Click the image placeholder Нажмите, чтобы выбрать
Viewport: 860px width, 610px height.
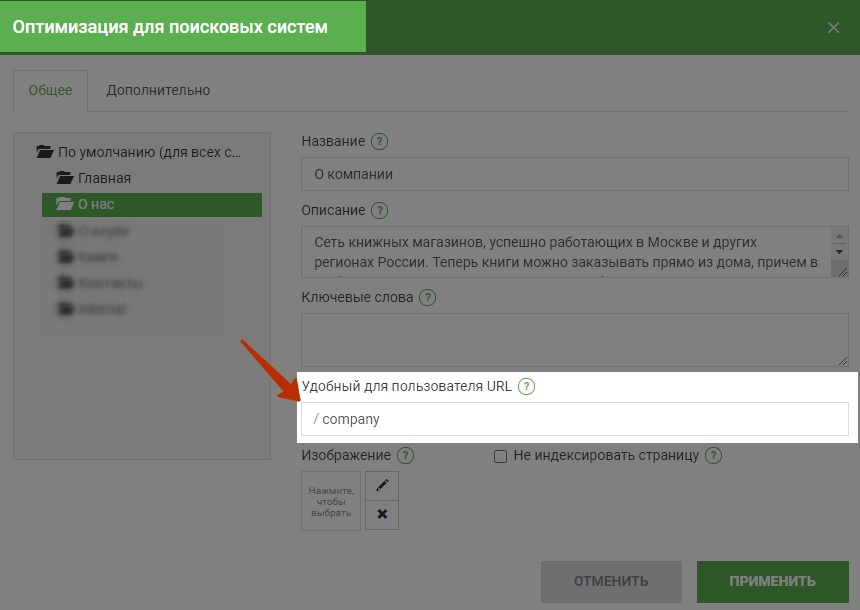pos(331,501)
